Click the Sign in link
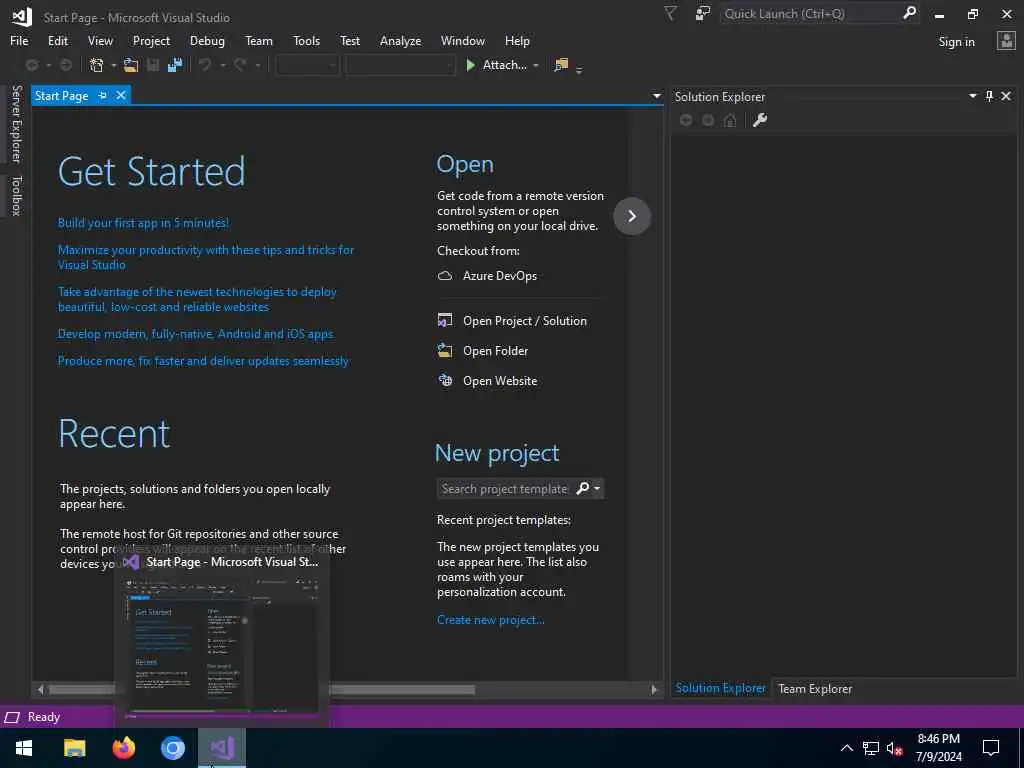This screenshot has height=768, width=1024. (956, 42)
